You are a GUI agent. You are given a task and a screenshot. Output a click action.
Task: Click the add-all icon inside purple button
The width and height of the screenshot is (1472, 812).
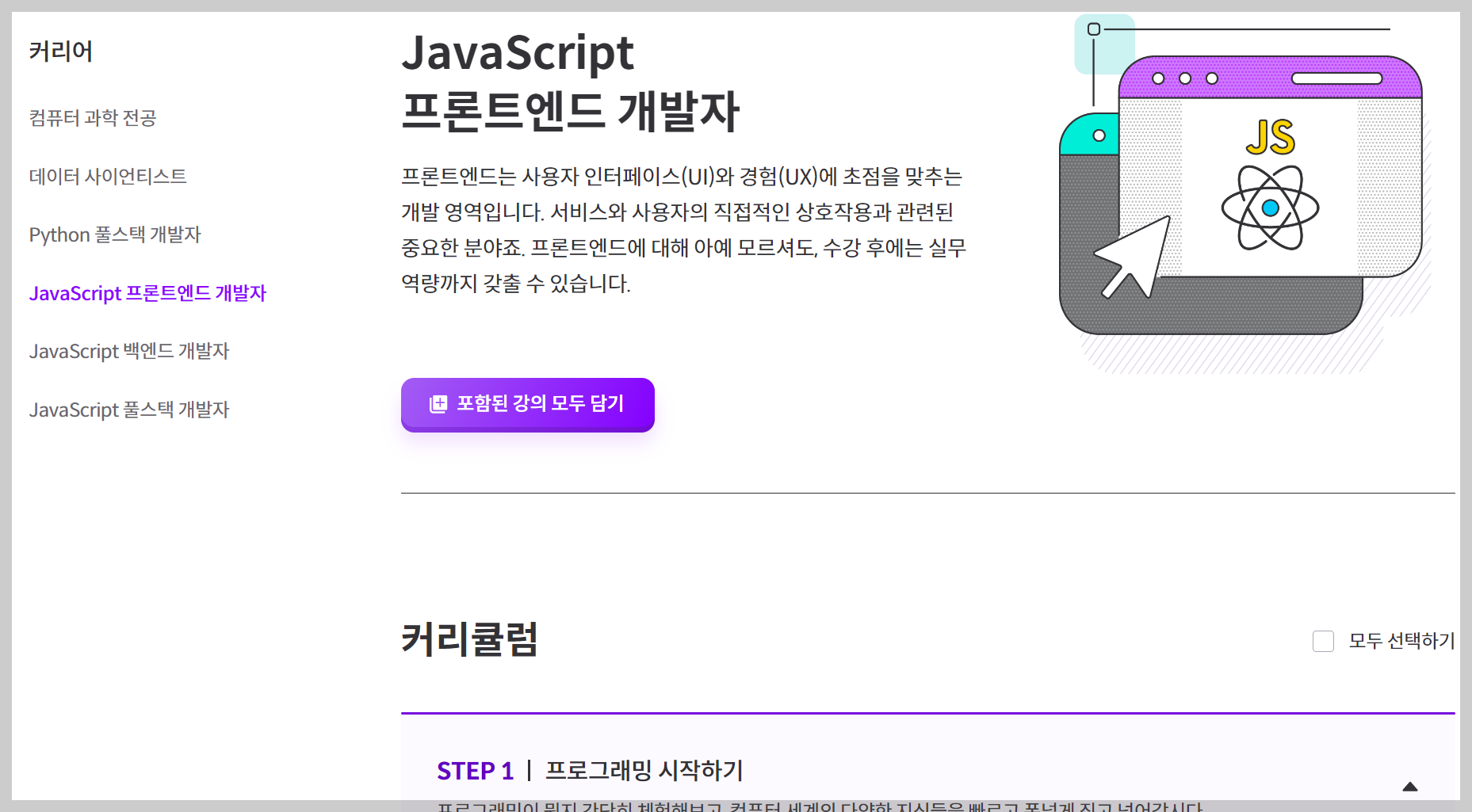click(x=438, y=404)
